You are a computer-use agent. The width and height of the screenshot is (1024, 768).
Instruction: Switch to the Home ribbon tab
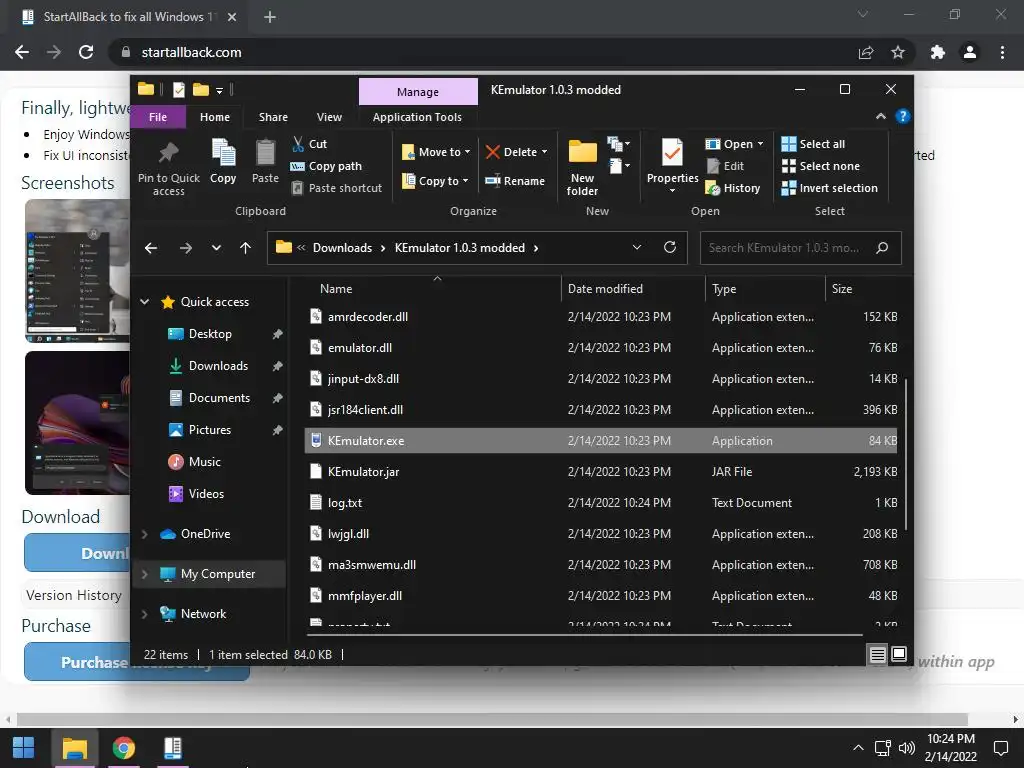(215, 117)
